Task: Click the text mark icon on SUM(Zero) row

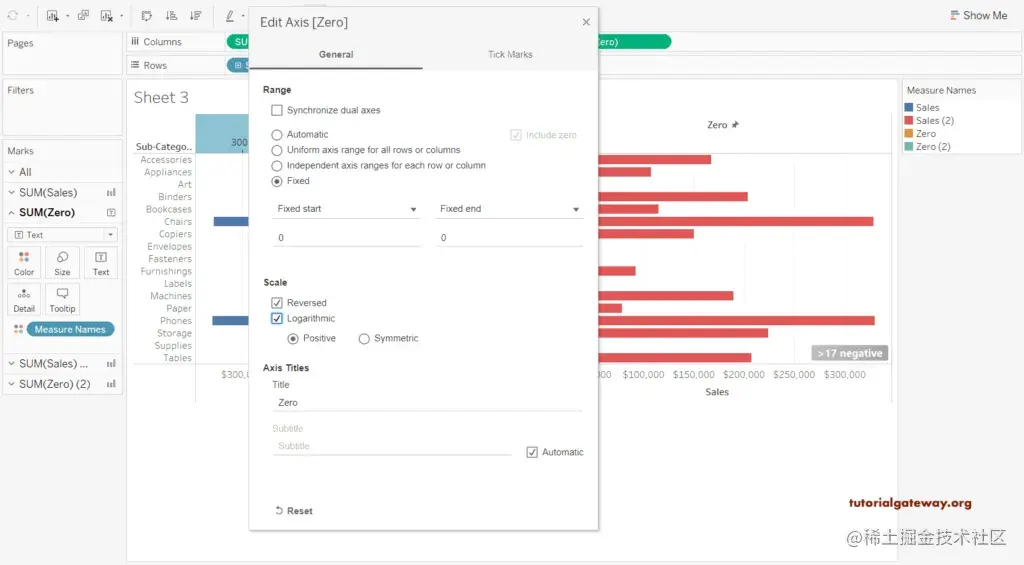Action: 111,212
